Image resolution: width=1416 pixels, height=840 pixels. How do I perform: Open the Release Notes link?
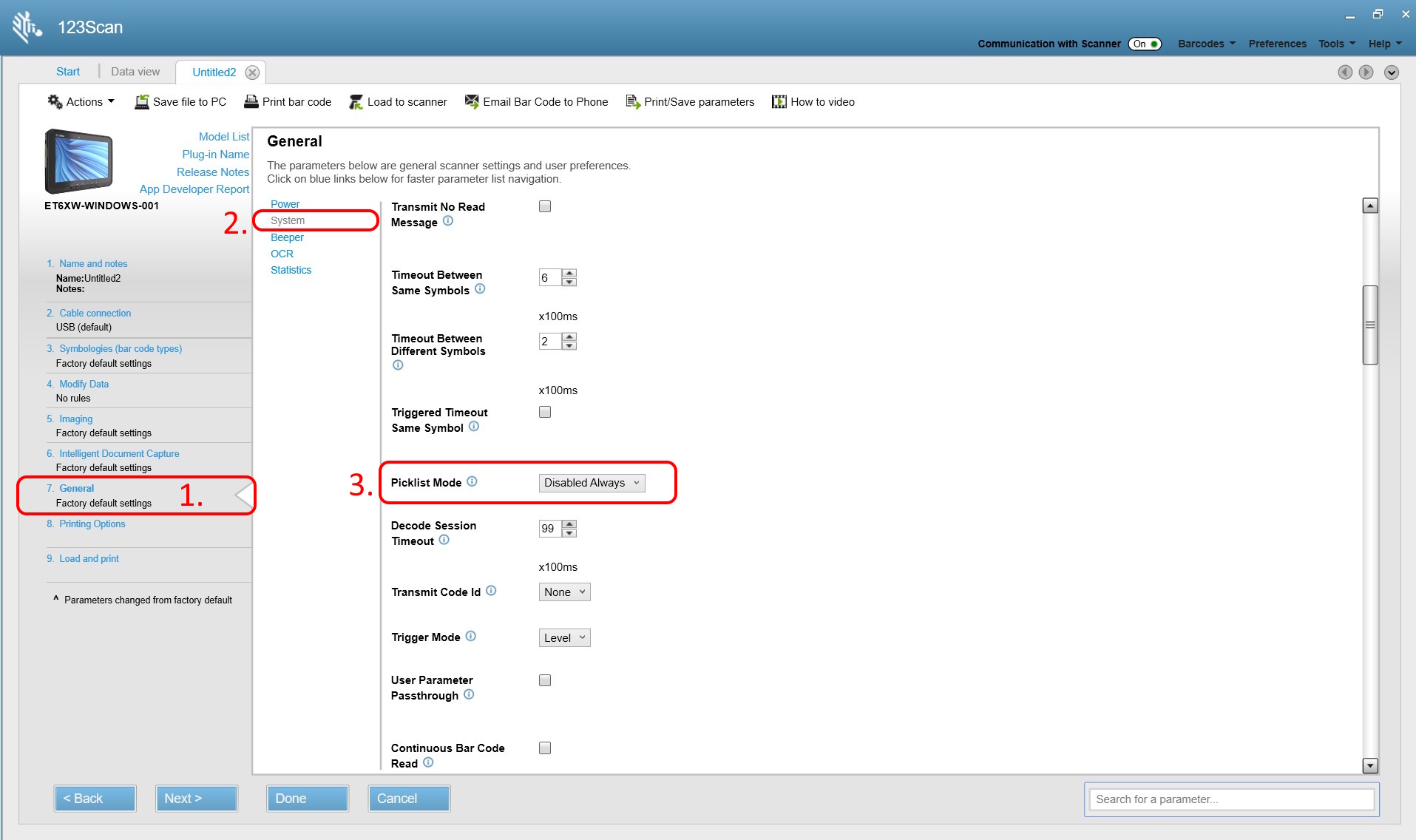point(213,172)
